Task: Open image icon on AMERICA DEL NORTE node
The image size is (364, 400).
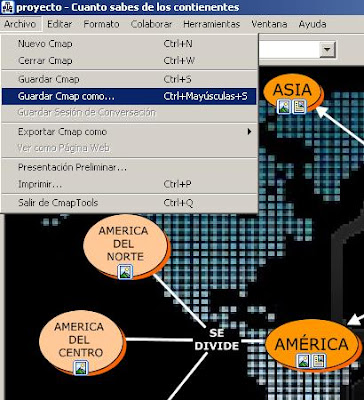Action: point(125,272)
